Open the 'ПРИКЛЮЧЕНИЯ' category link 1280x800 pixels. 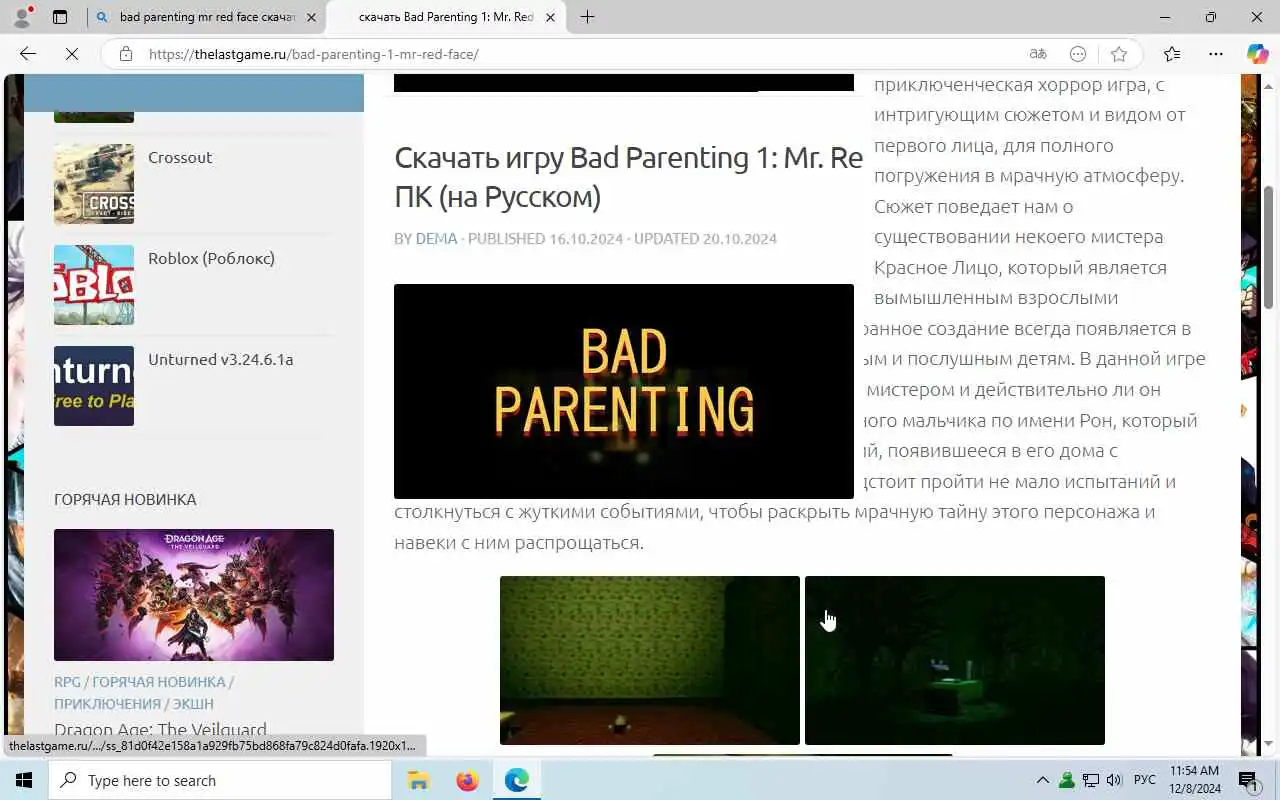107,704
